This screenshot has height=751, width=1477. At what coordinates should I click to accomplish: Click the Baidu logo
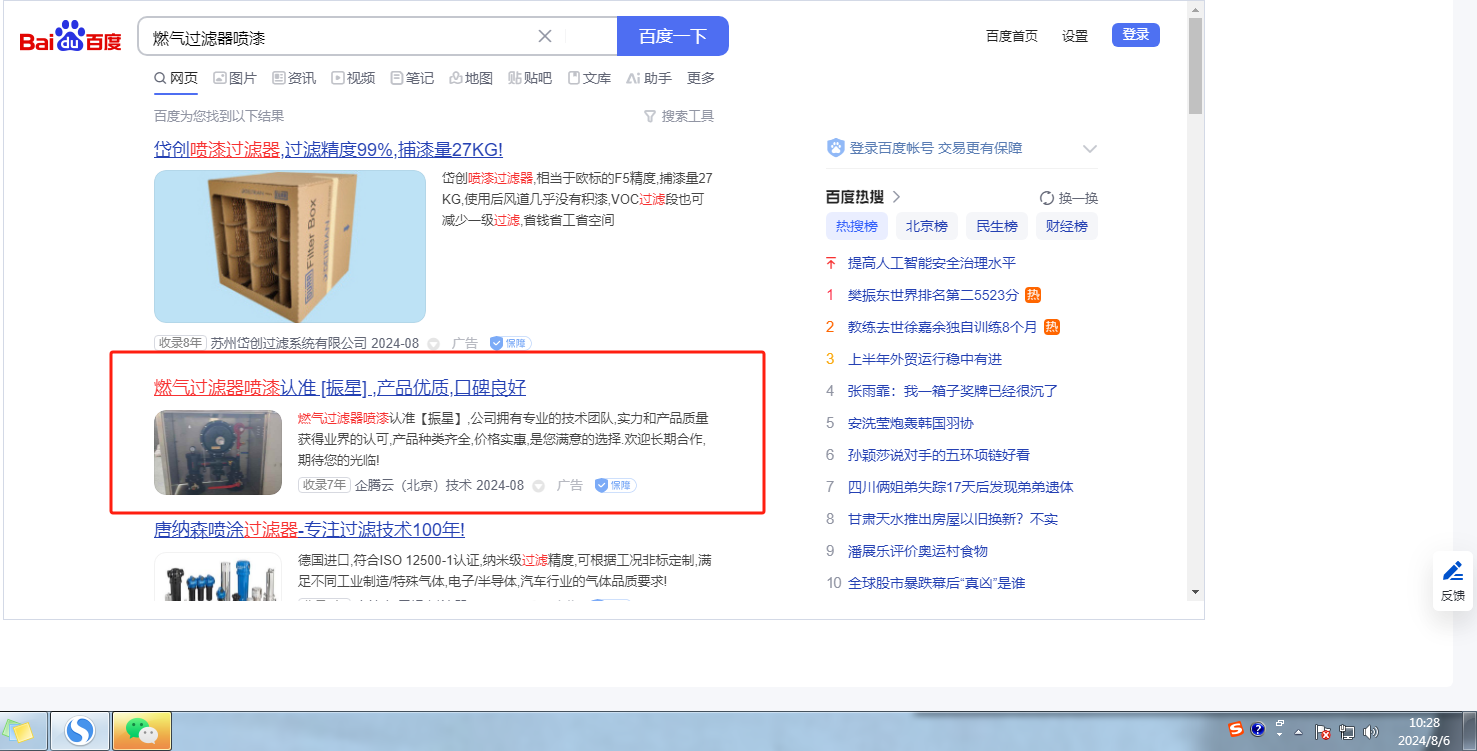point(70,38)
